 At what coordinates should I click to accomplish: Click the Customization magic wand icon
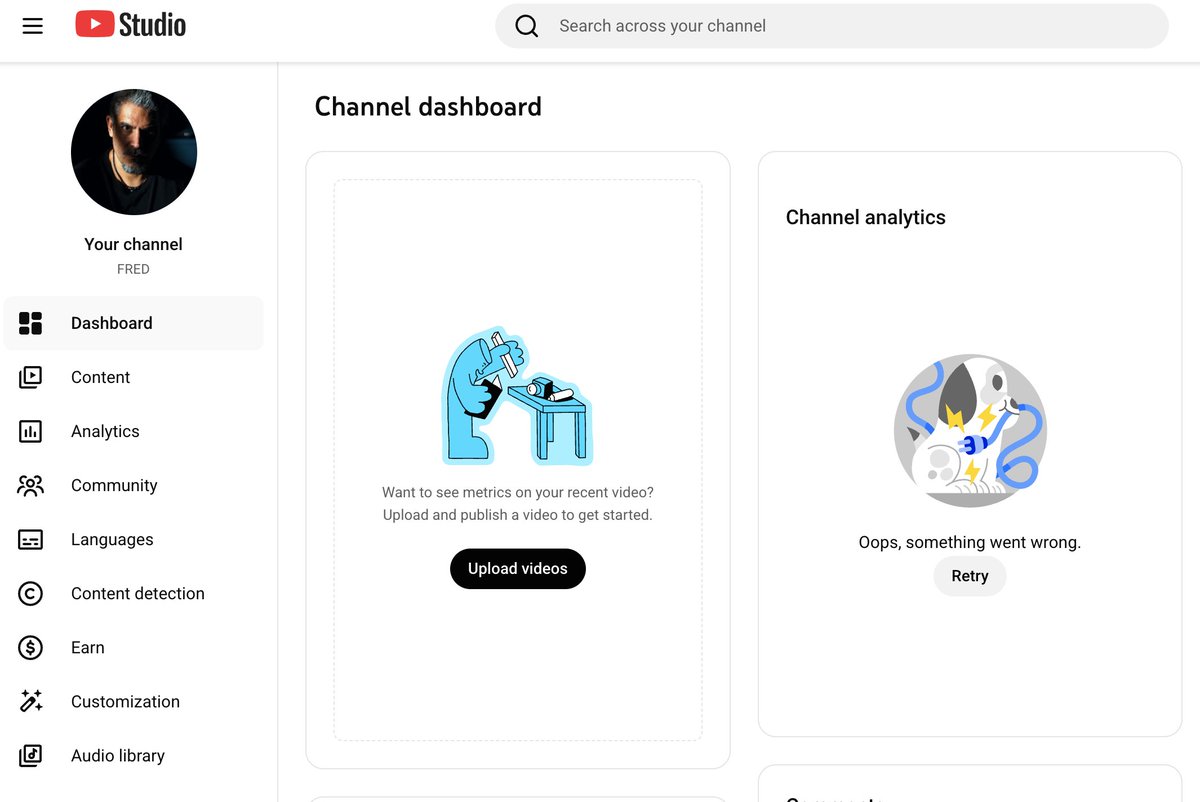(31, 701)
